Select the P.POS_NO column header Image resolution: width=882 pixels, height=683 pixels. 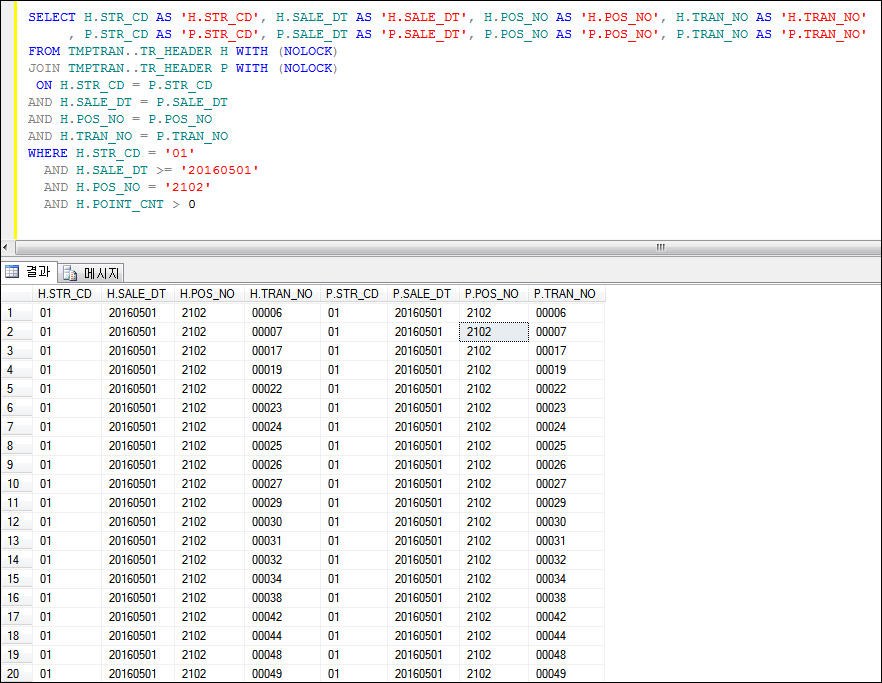[x=493, y=294]
